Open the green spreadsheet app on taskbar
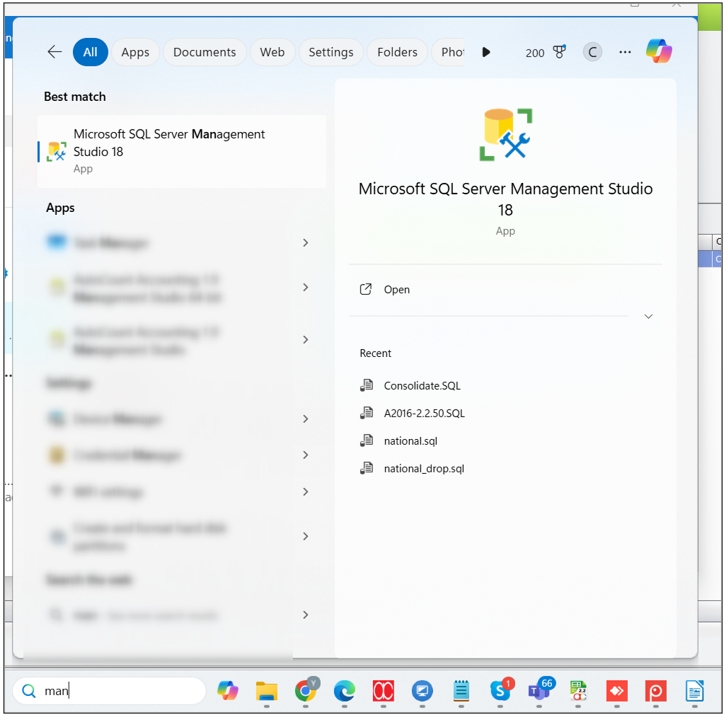The width and height of the screenshot is (726, 717). click(x=578, y=691)
